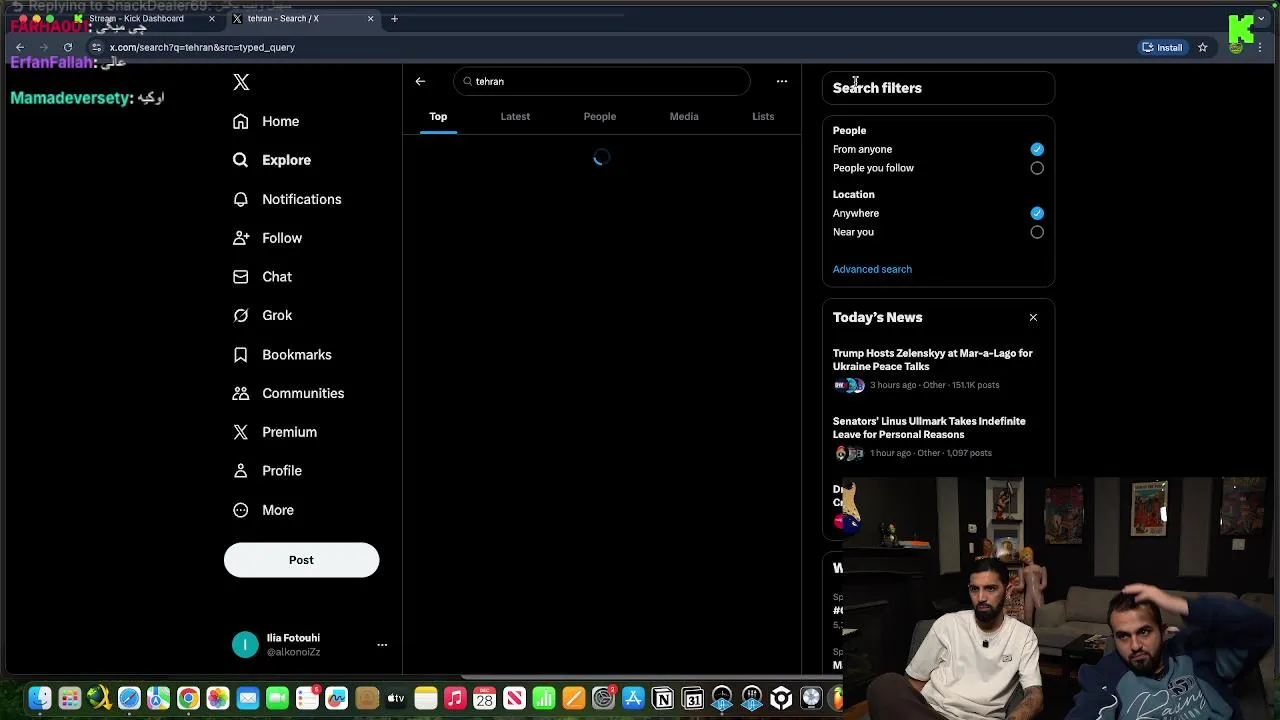Open Trump Hosts Zelenskyy news story
1280x720 pixels.
click(x=937, y=369)
